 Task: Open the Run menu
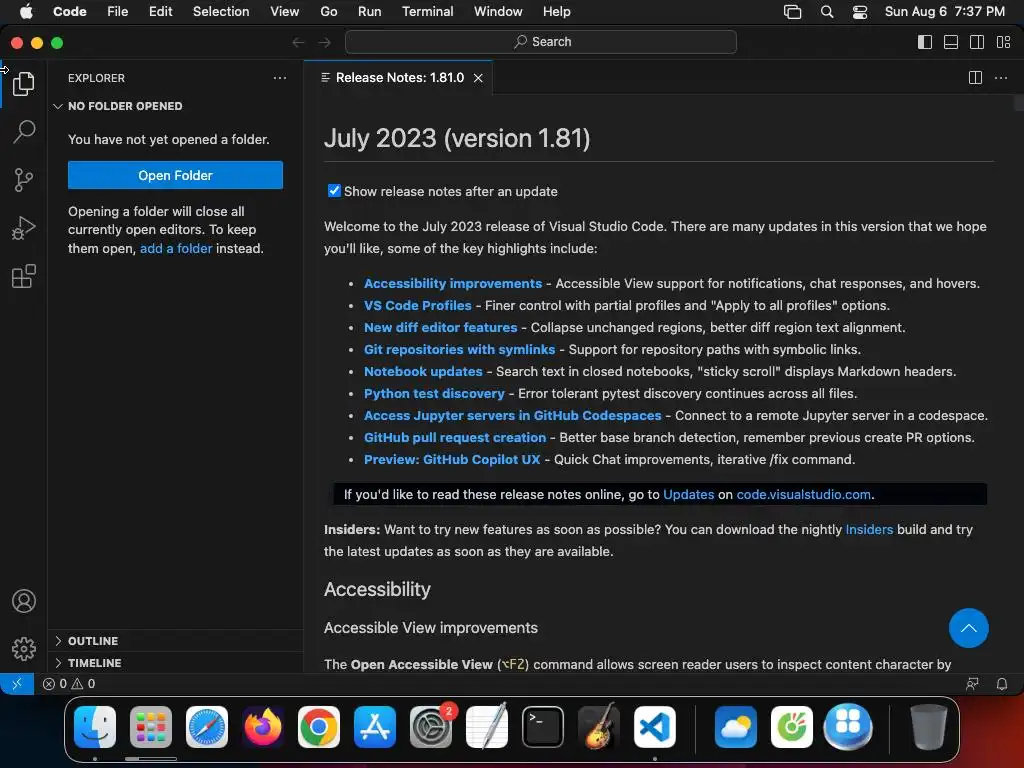click(369, 12)
